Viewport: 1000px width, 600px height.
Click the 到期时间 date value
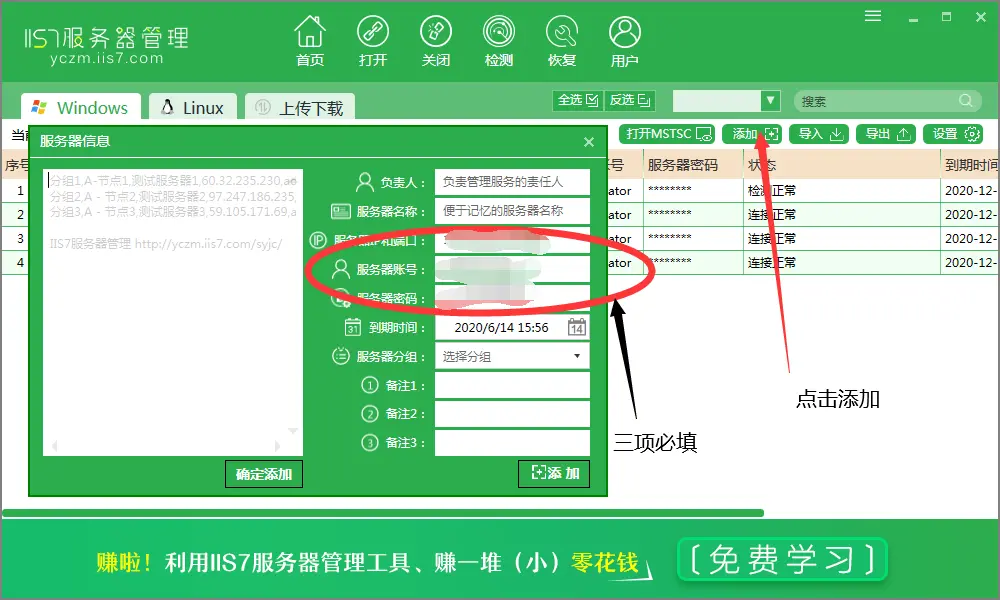tap(501, 328)
